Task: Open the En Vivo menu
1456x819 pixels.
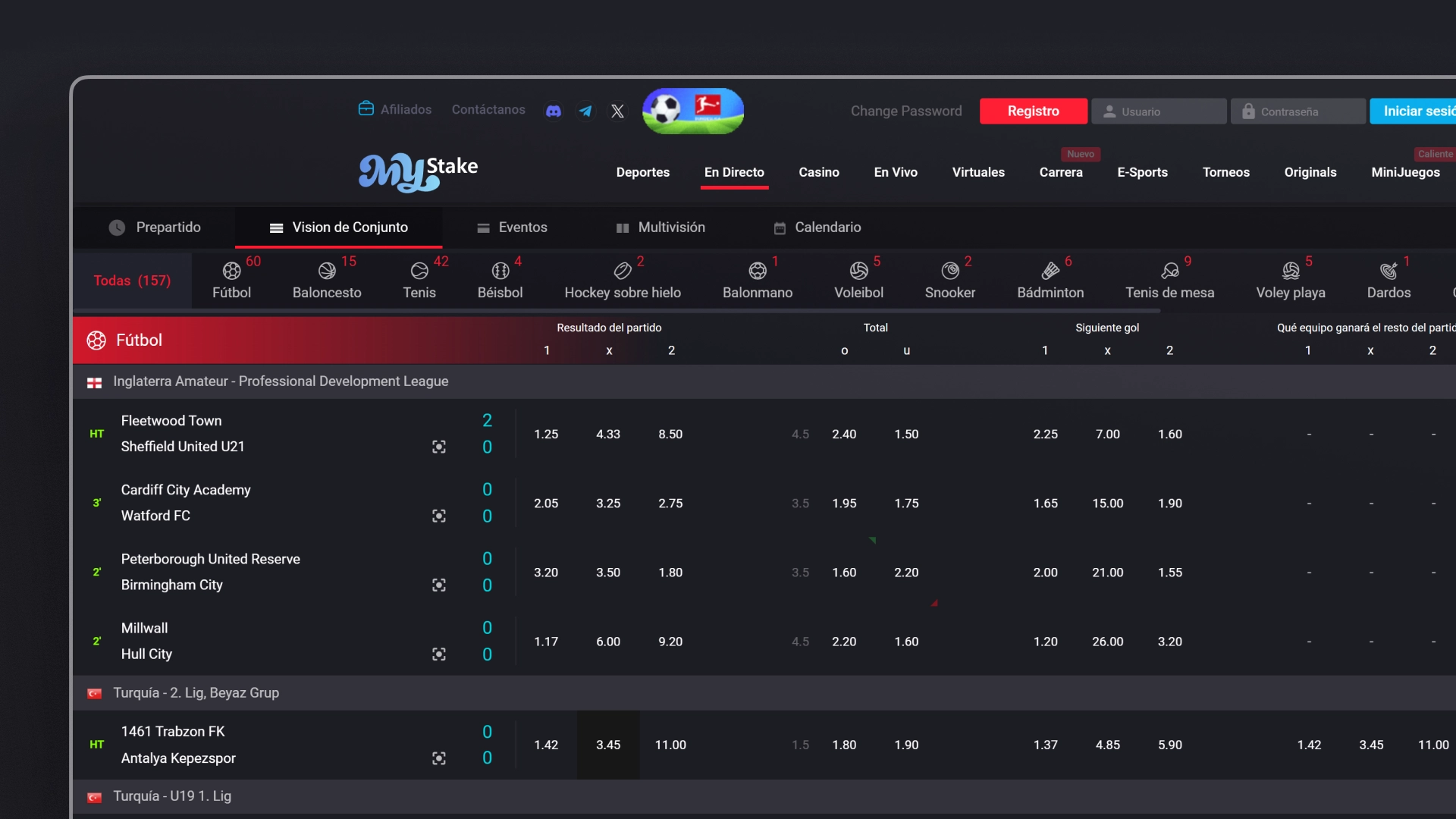Action: click(896, 172)
